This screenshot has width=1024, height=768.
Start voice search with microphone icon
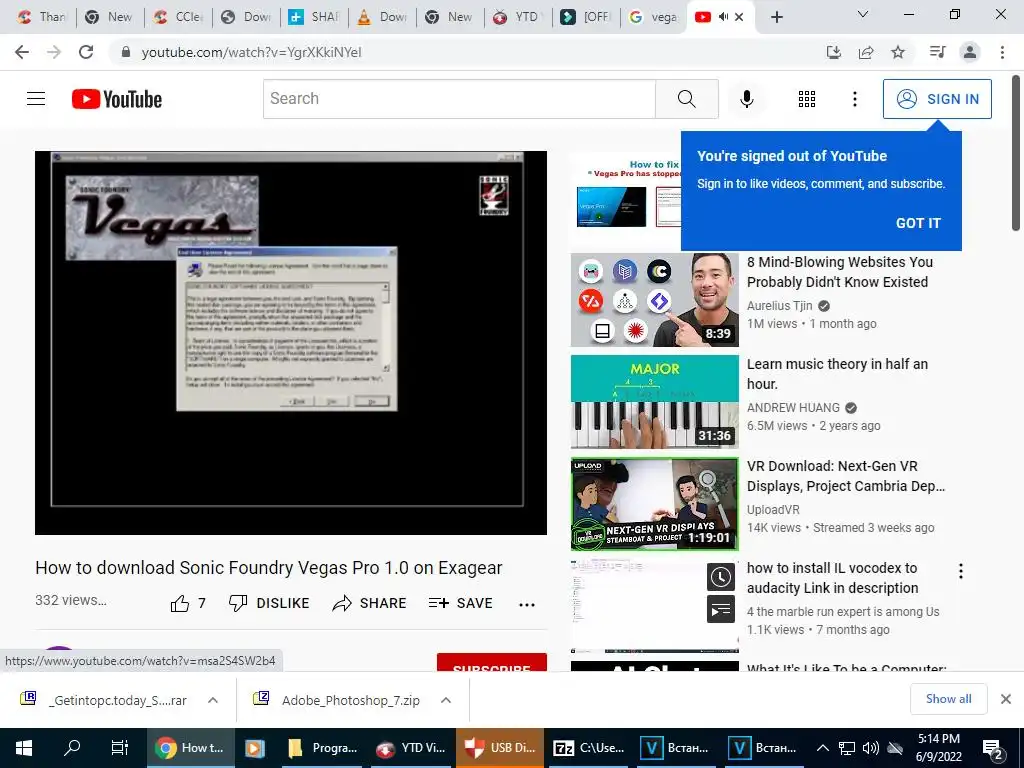[x=746, y=99]
